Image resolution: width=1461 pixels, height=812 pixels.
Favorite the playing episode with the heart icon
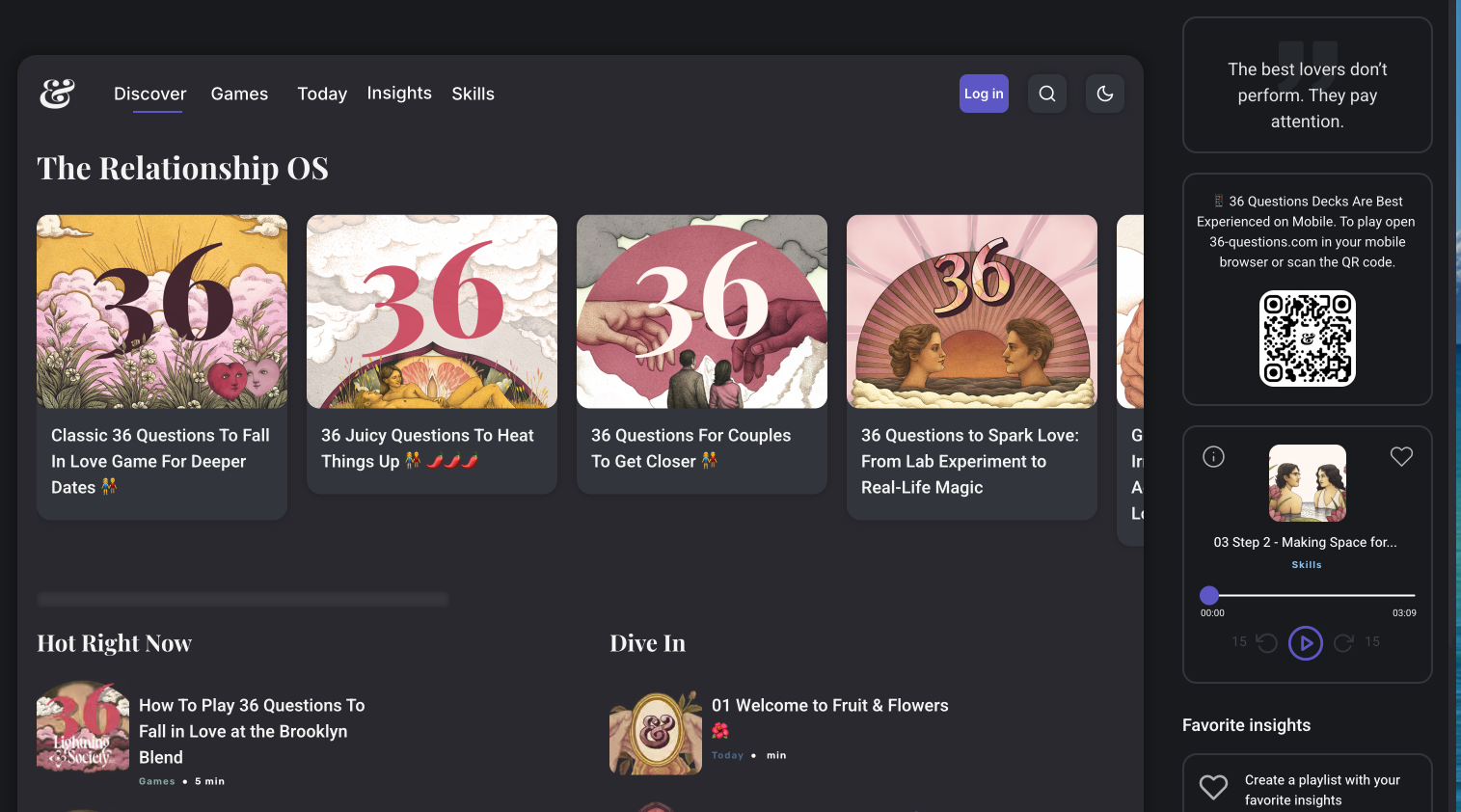point(1401,456)
